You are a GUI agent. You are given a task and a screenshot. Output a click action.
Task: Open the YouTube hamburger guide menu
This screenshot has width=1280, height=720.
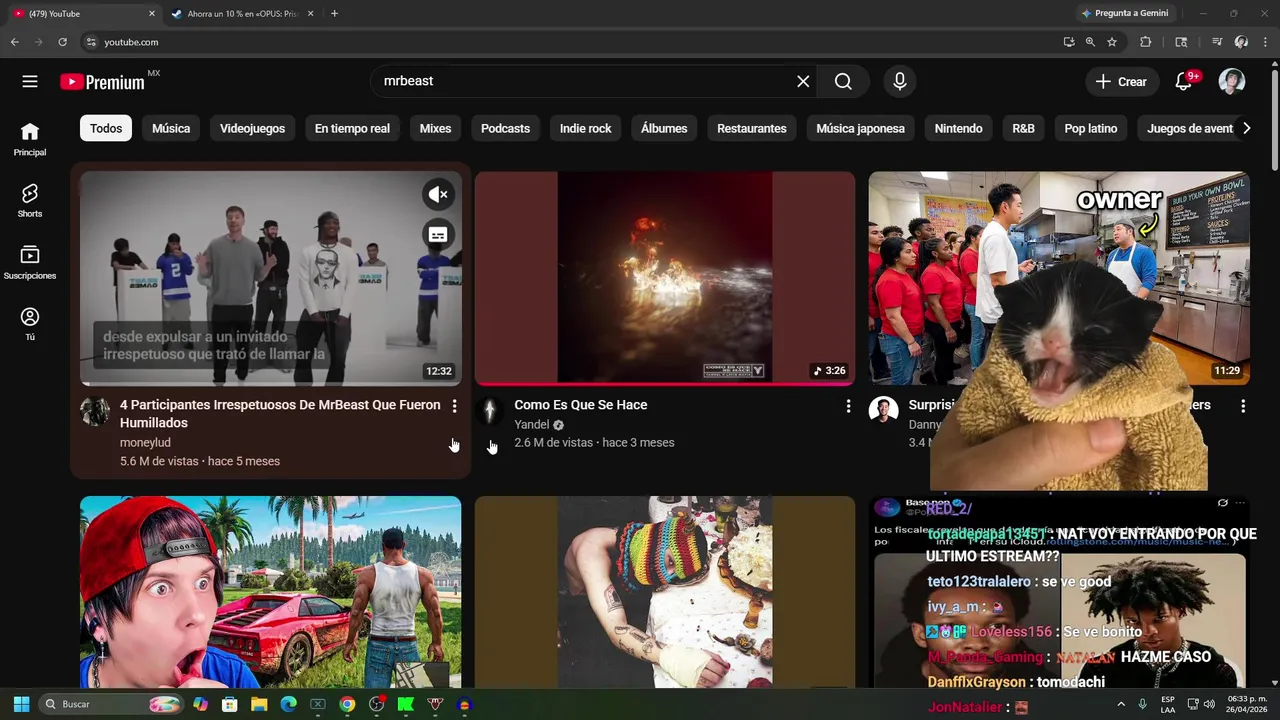tap(30, 82)
